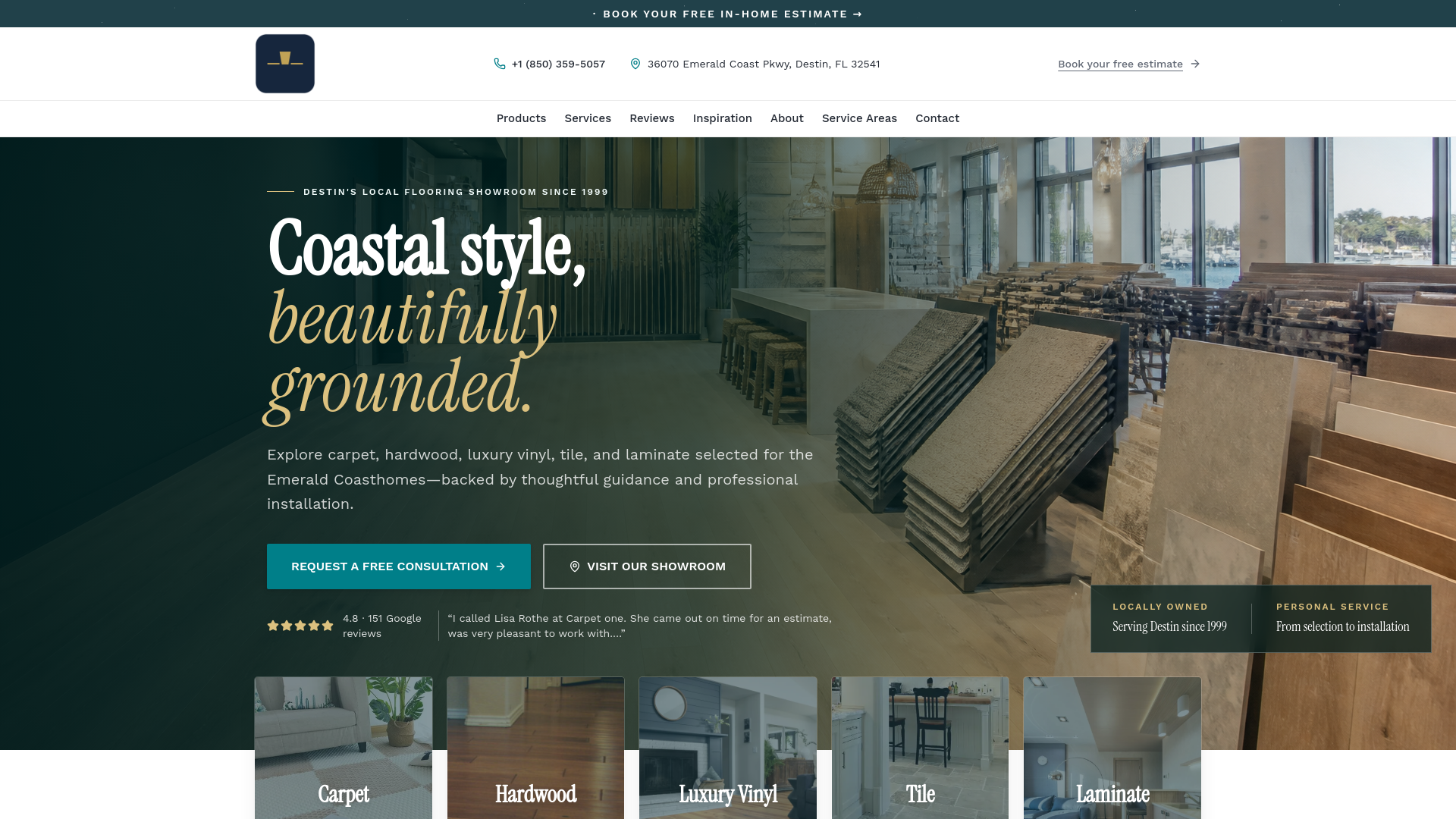This screenshot has width=1456, height=819.
Task: Click Book Your Free In-Home Estimate banner
Action: coord(728,14)
